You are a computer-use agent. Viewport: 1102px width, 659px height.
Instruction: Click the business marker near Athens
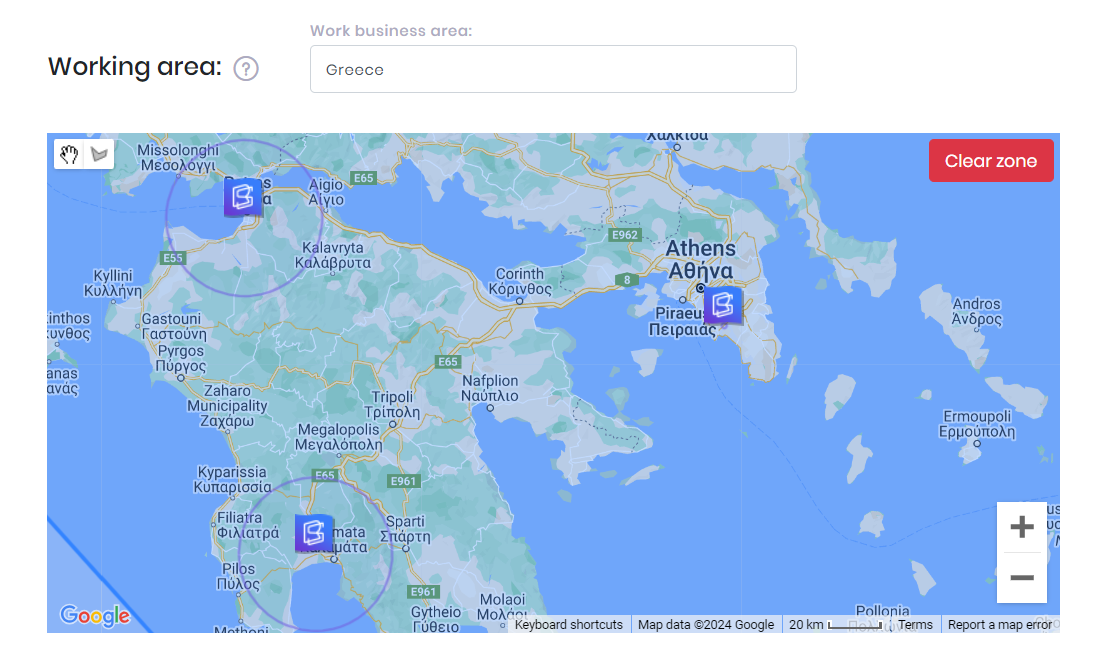tap(723, 305)
